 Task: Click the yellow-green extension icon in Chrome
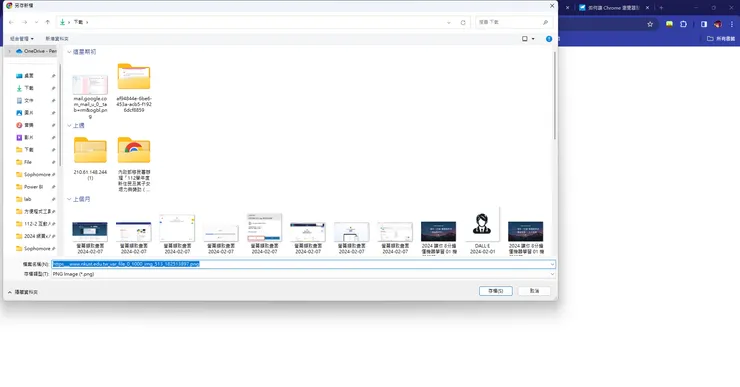click(x=669, y=24)
